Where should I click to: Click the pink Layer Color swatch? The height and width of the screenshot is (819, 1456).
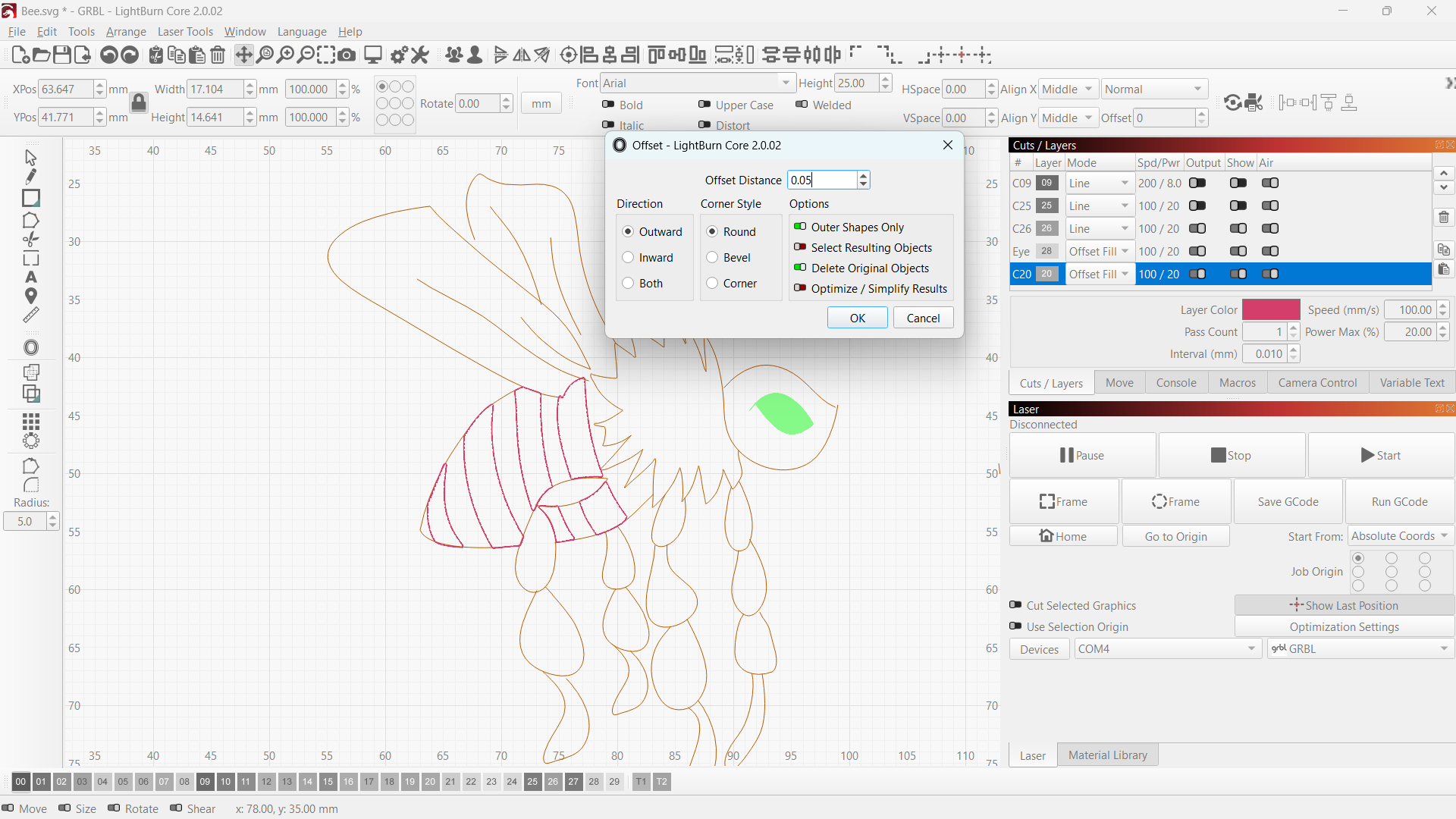(x=1271, y=309)
